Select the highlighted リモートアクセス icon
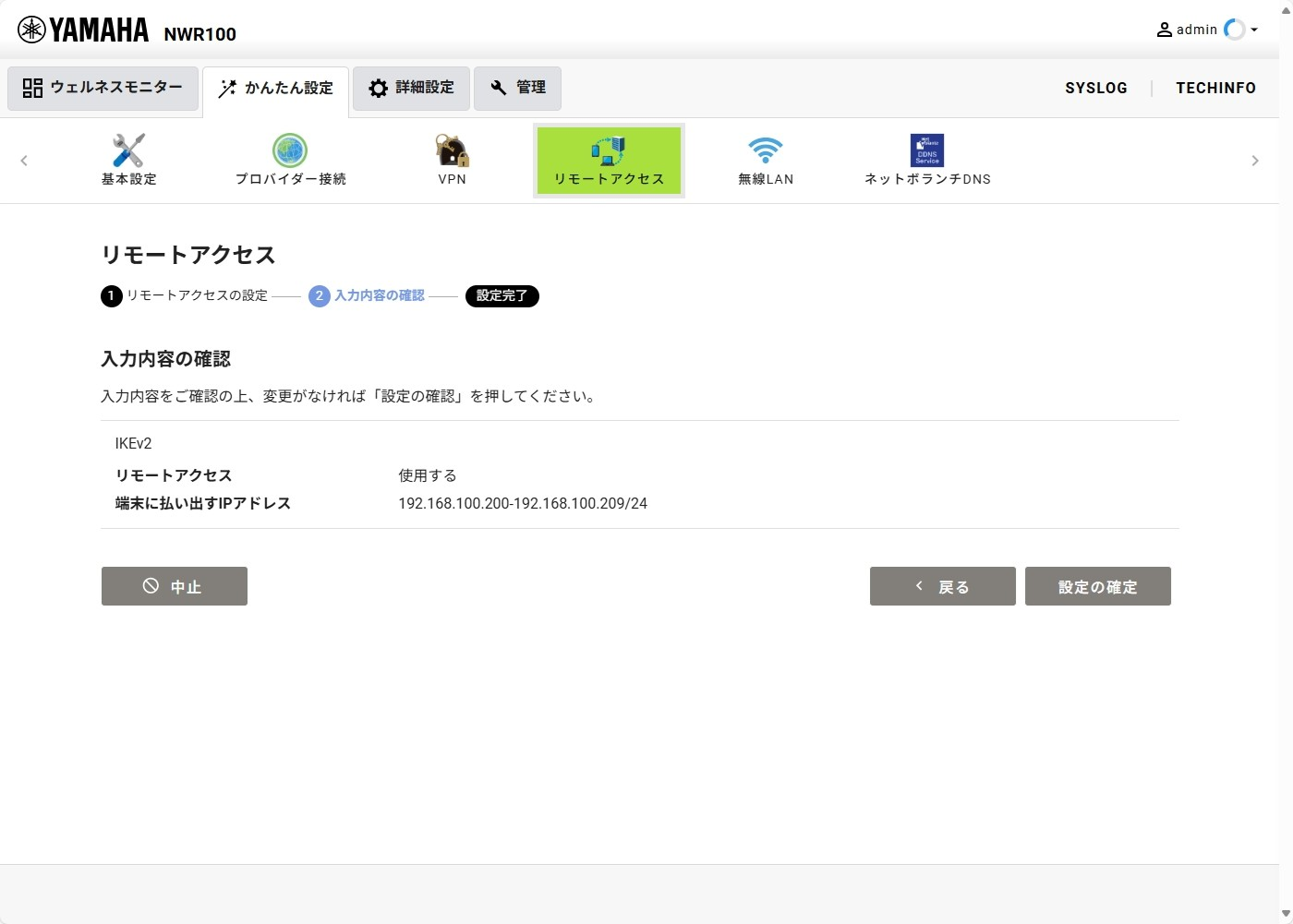Screen dimensions: 1293x924 (608, 149)
